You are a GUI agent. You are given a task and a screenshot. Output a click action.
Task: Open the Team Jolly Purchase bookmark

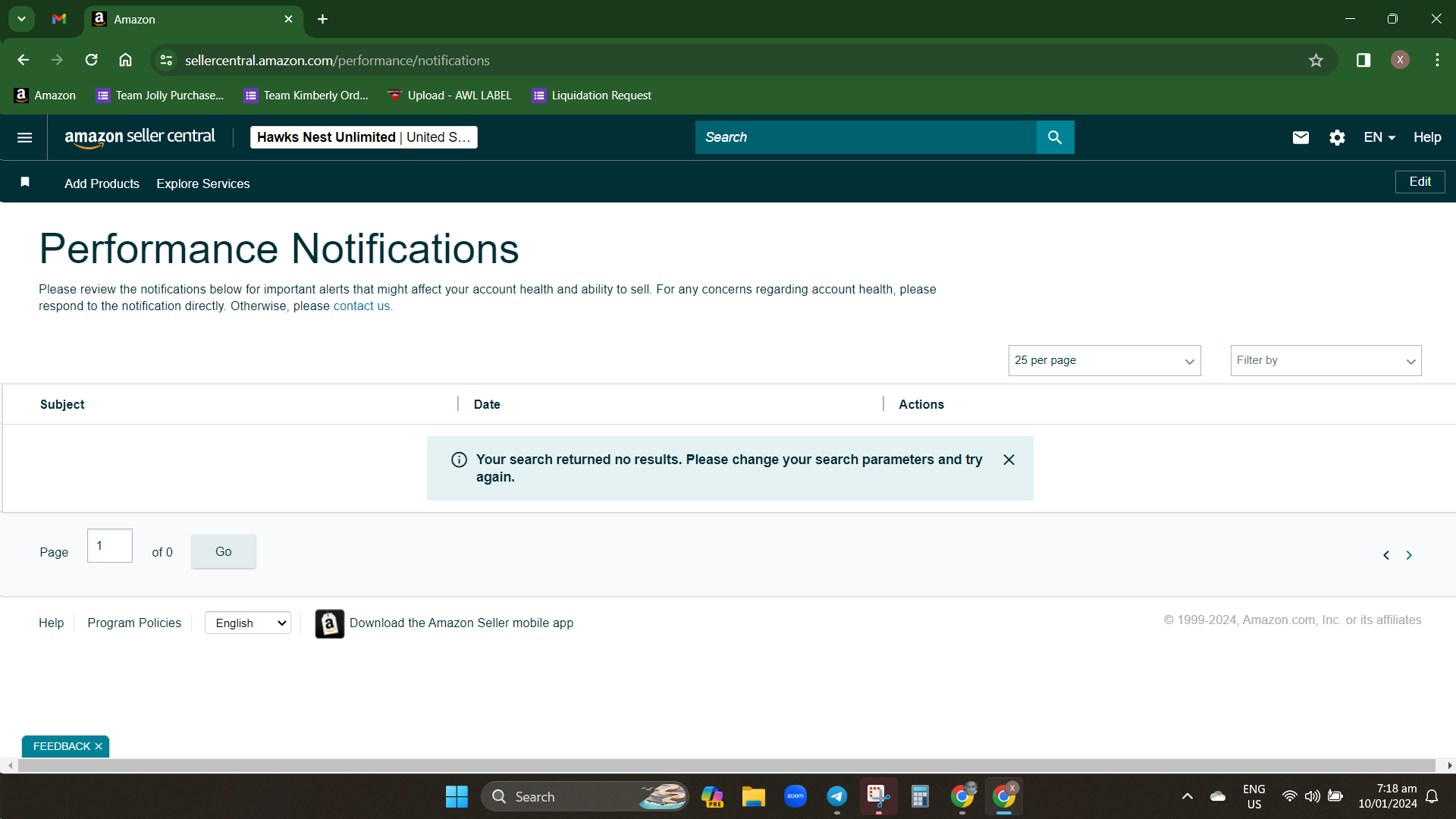[x=160, y=96]
